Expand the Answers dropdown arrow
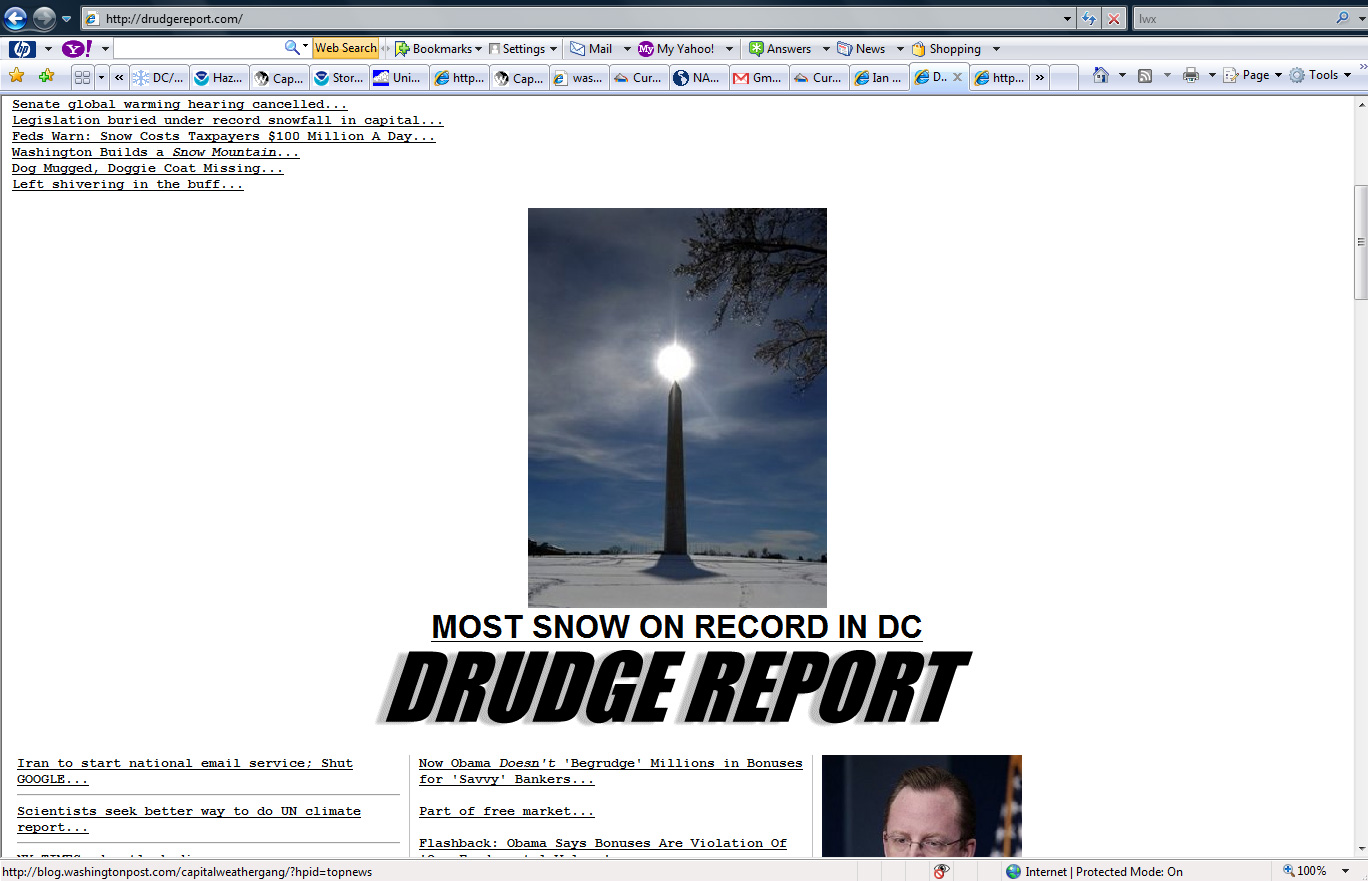The image size is (1368, 882). click(x=826, y=49)
